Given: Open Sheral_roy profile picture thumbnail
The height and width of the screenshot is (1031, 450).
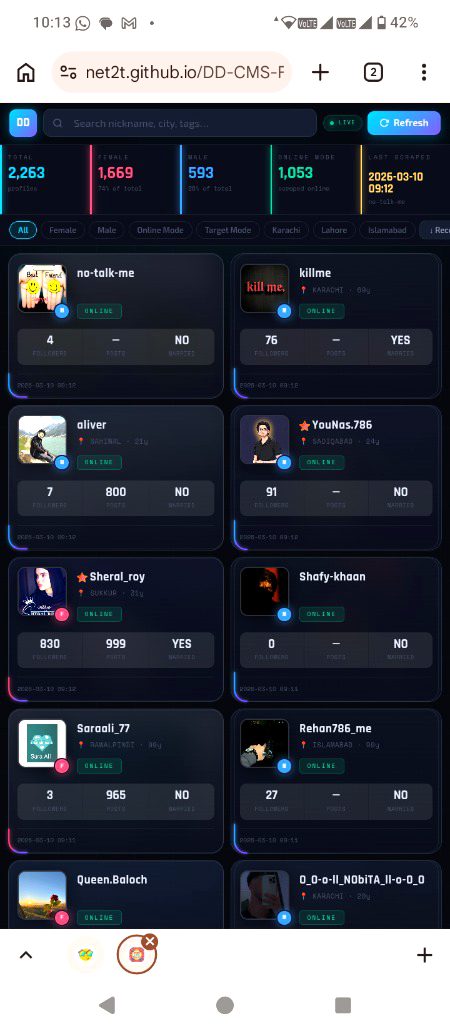Looking at the screenshot, I should click(x=43, y=591).
